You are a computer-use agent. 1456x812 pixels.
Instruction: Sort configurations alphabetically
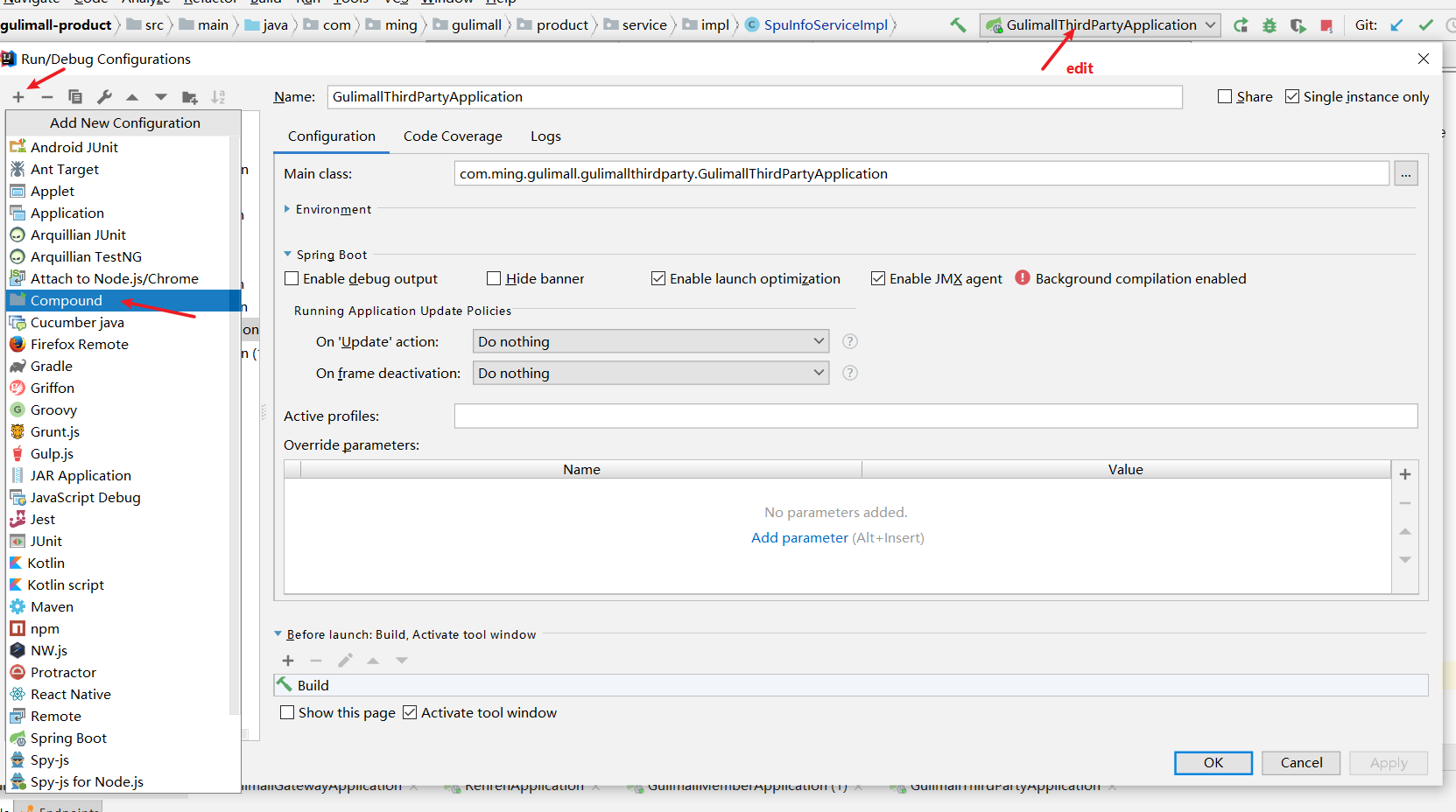coord(218,97)
